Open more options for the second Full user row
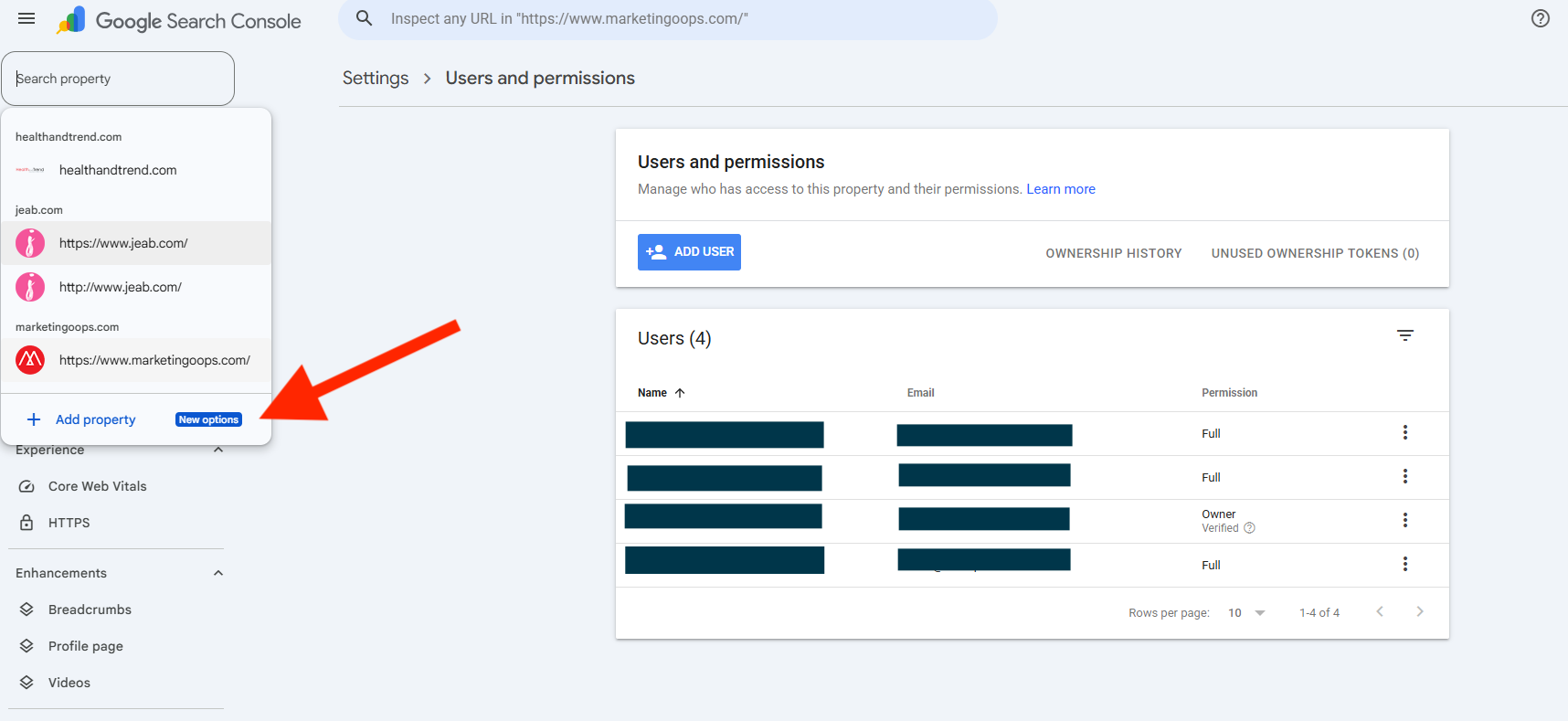The height and width of the screenshot is (721, 1568). tap(1405, 476)
